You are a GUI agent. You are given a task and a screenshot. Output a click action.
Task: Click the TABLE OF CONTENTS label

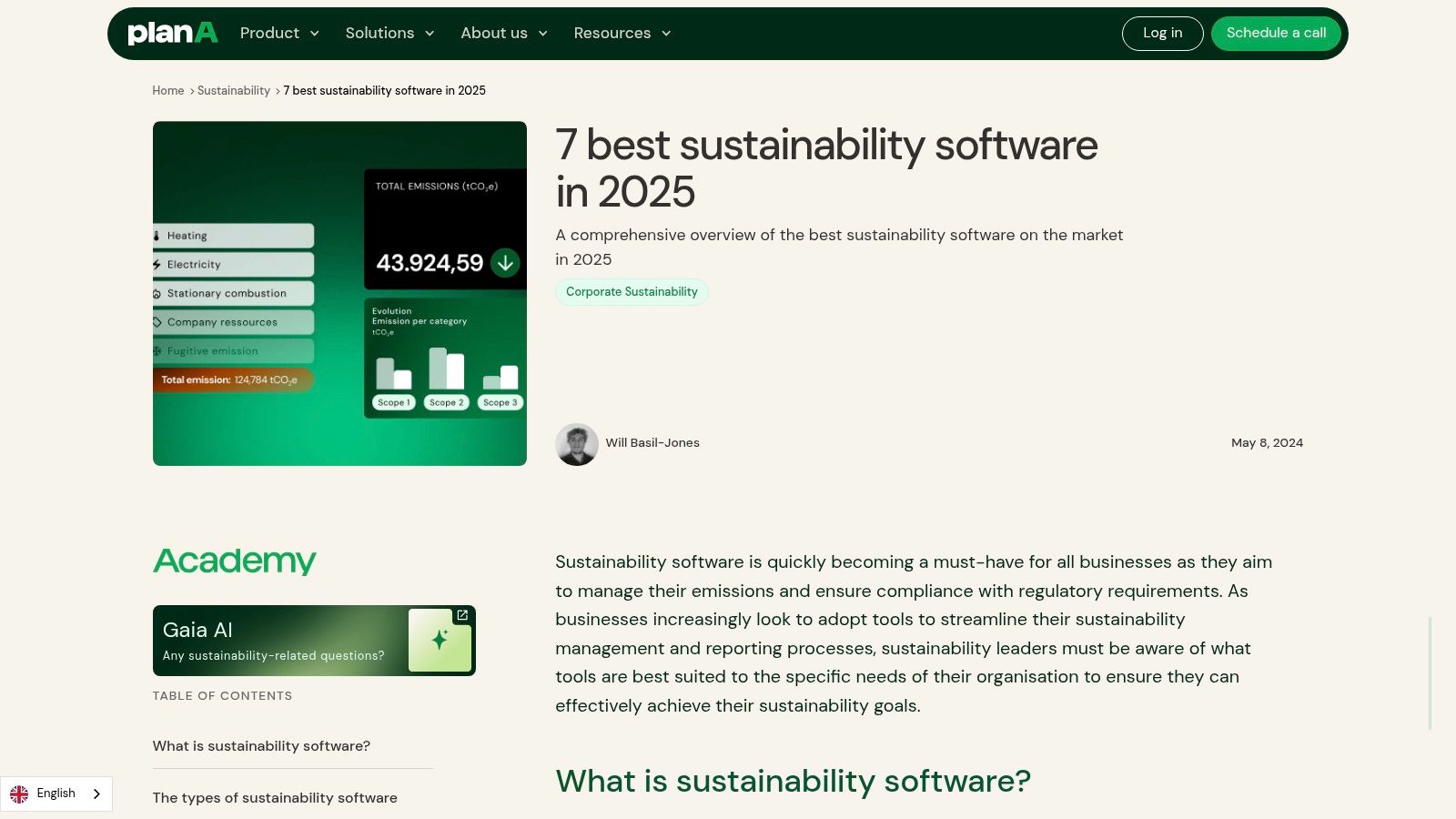(x=222, y=696)
